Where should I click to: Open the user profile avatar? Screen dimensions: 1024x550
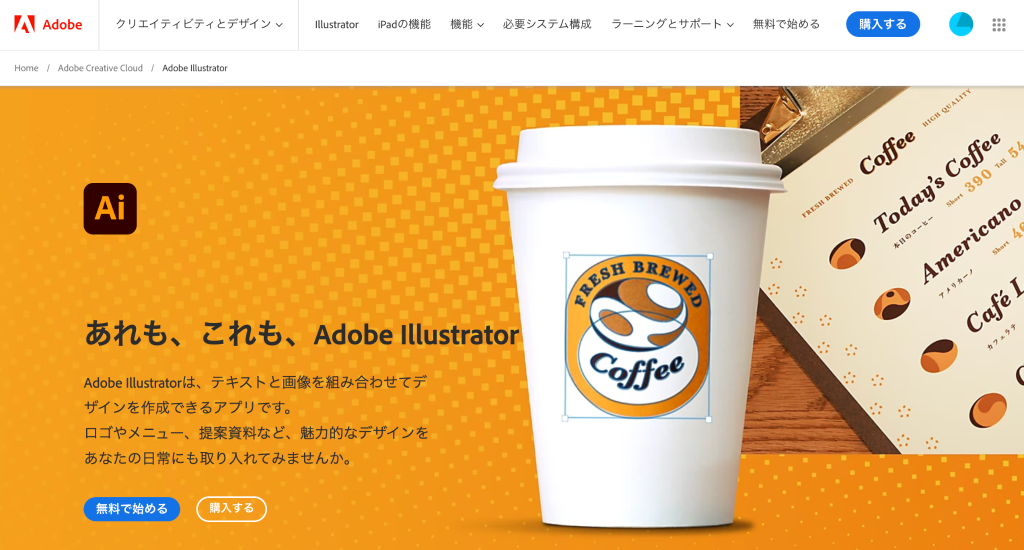coord(961,24)
